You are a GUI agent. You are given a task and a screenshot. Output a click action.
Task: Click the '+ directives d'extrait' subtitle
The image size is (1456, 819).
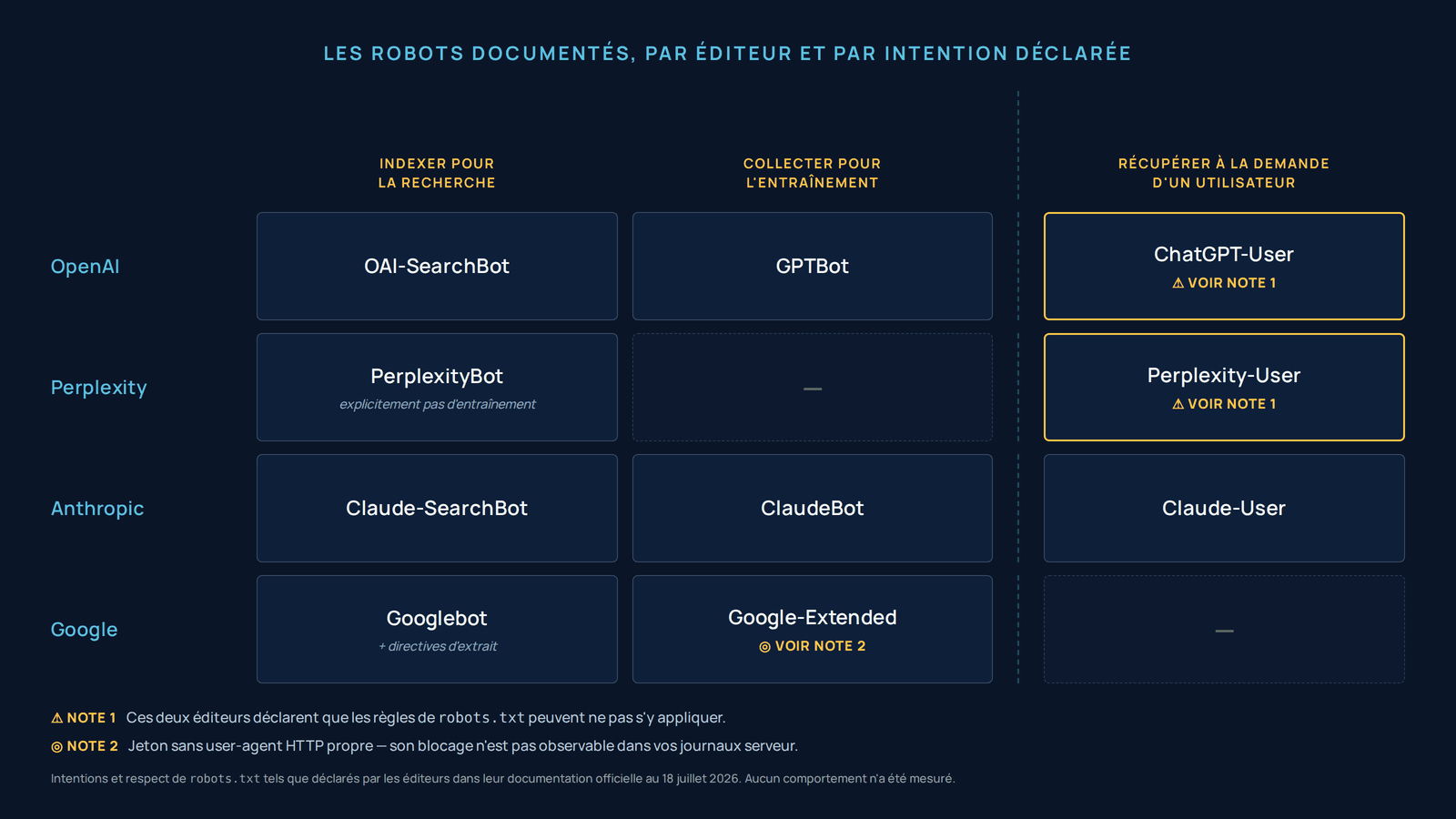[x=438, y=646]
